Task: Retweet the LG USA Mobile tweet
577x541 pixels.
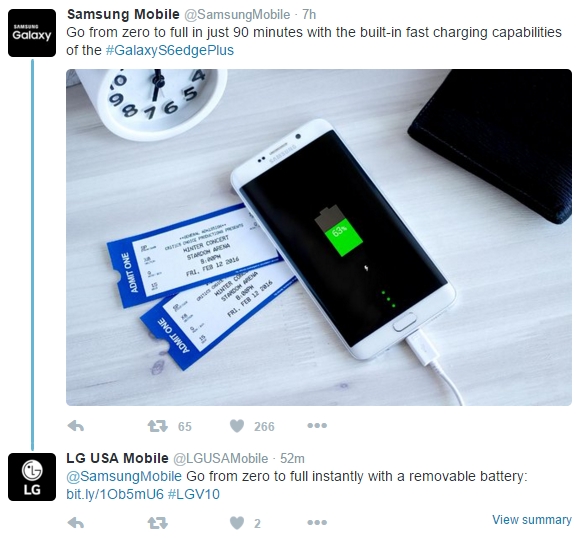Action: 157,523
